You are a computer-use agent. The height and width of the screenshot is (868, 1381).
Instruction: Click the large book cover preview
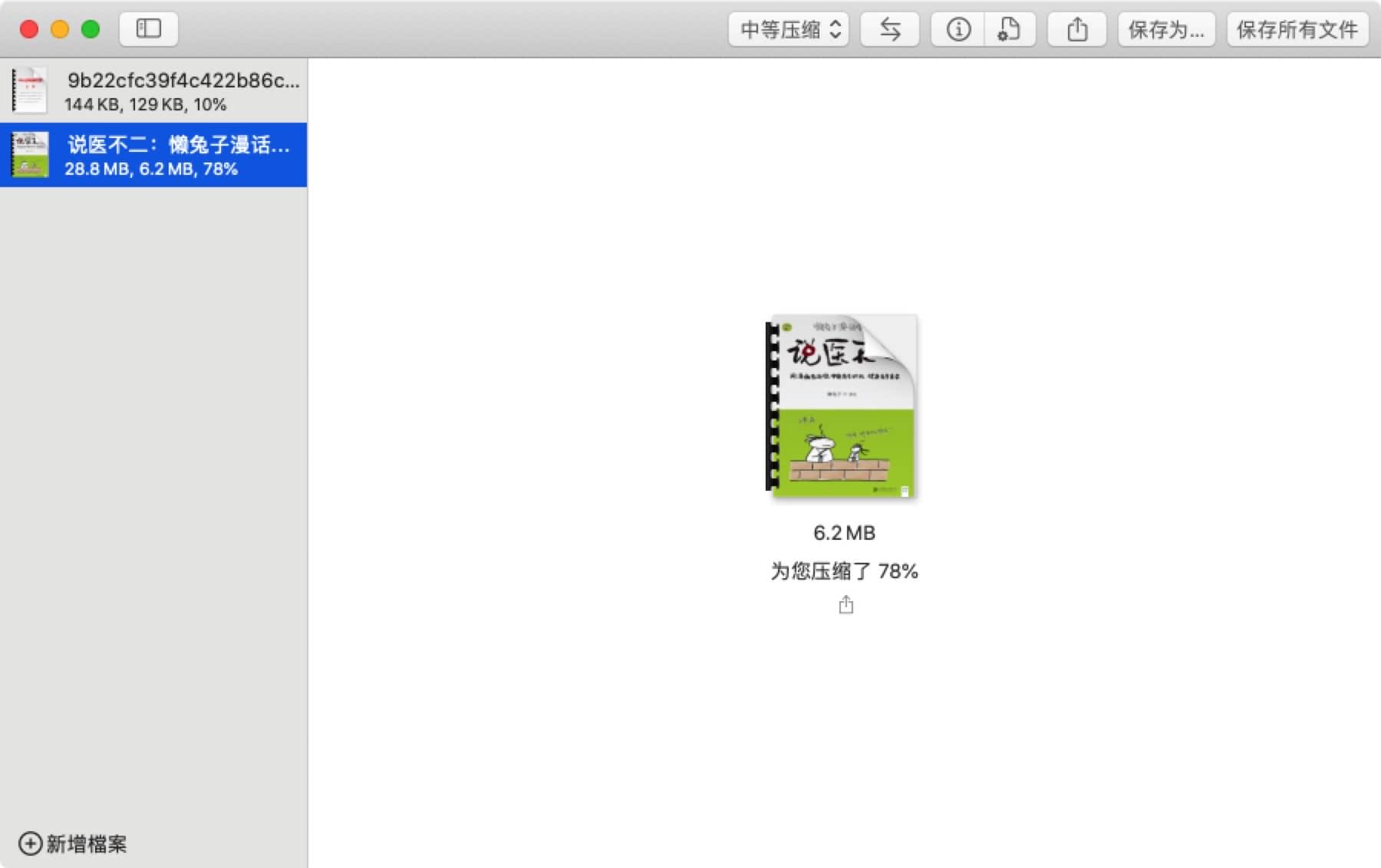pos(842,406)
